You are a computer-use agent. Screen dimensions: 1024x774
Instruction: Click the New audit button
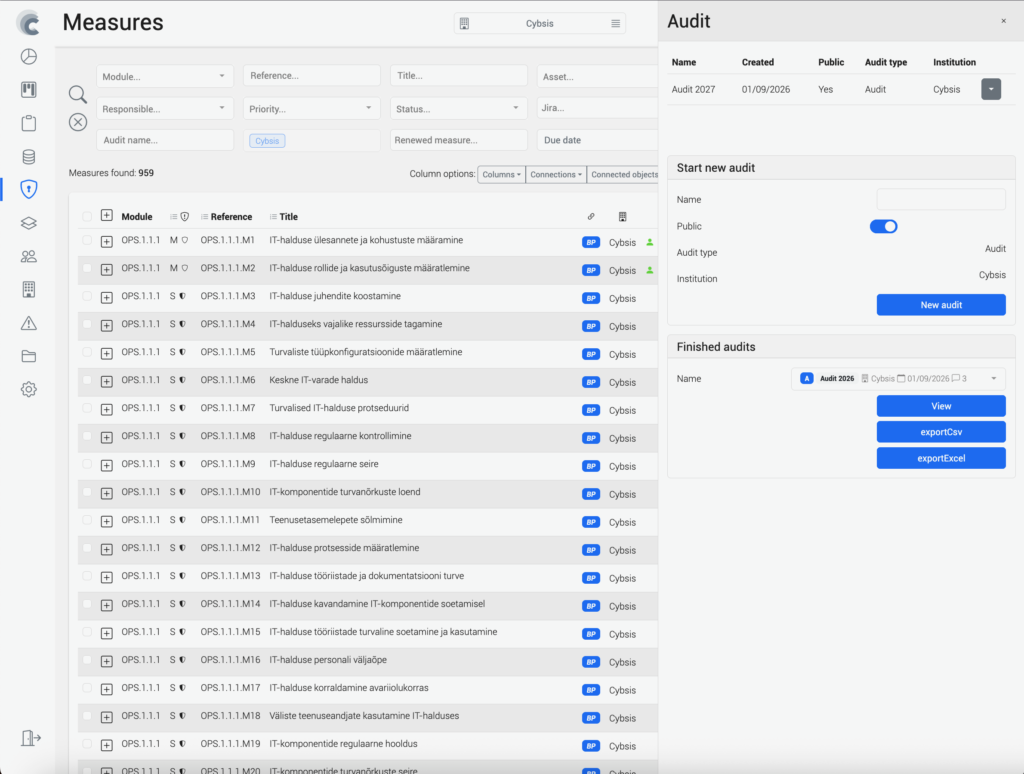pyautogui.click(x=940, y=305)
